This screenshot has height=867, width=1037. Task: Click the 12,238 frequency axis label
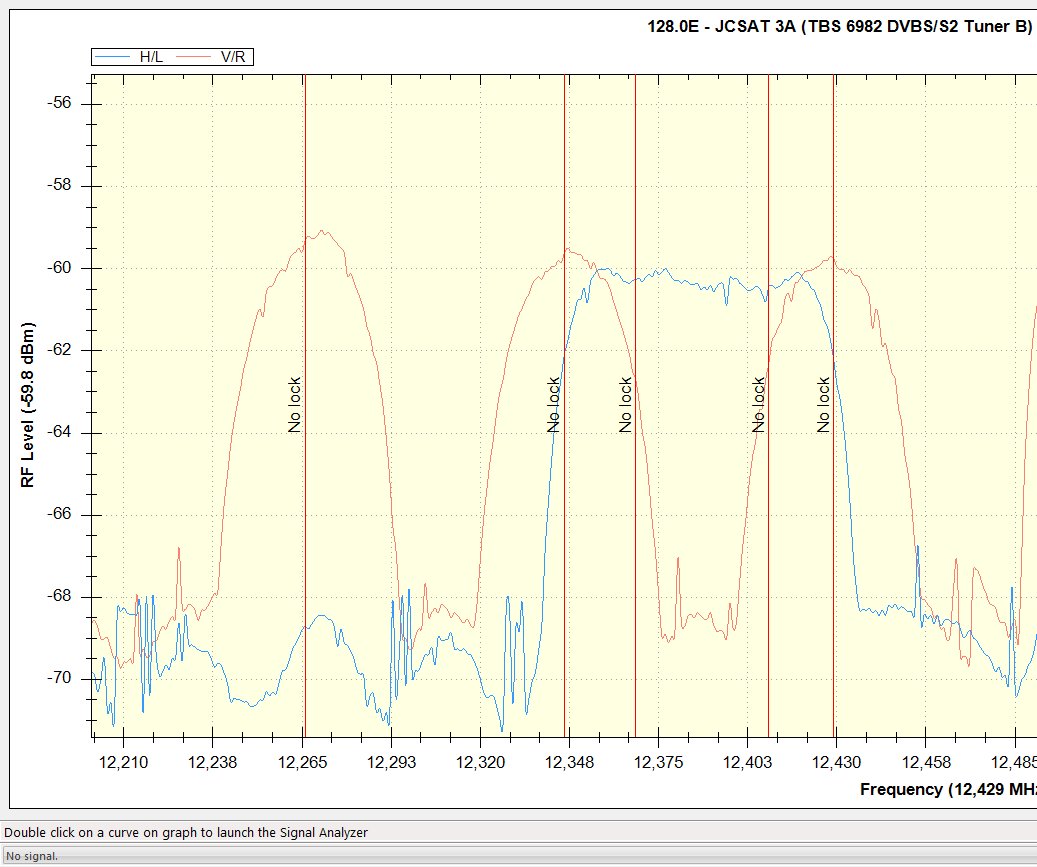(212, 763)
